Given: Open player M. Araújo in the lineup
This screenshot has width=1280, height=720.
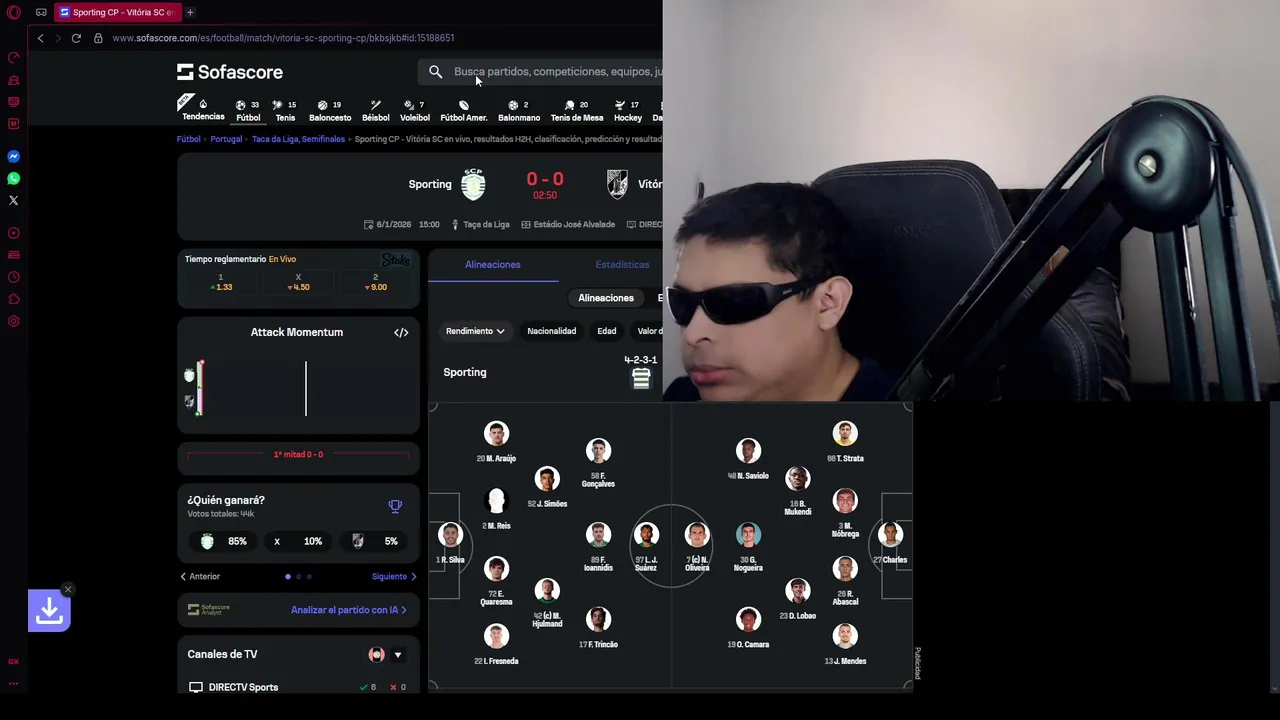Looking at the screenshot, I should coord(496,442).
